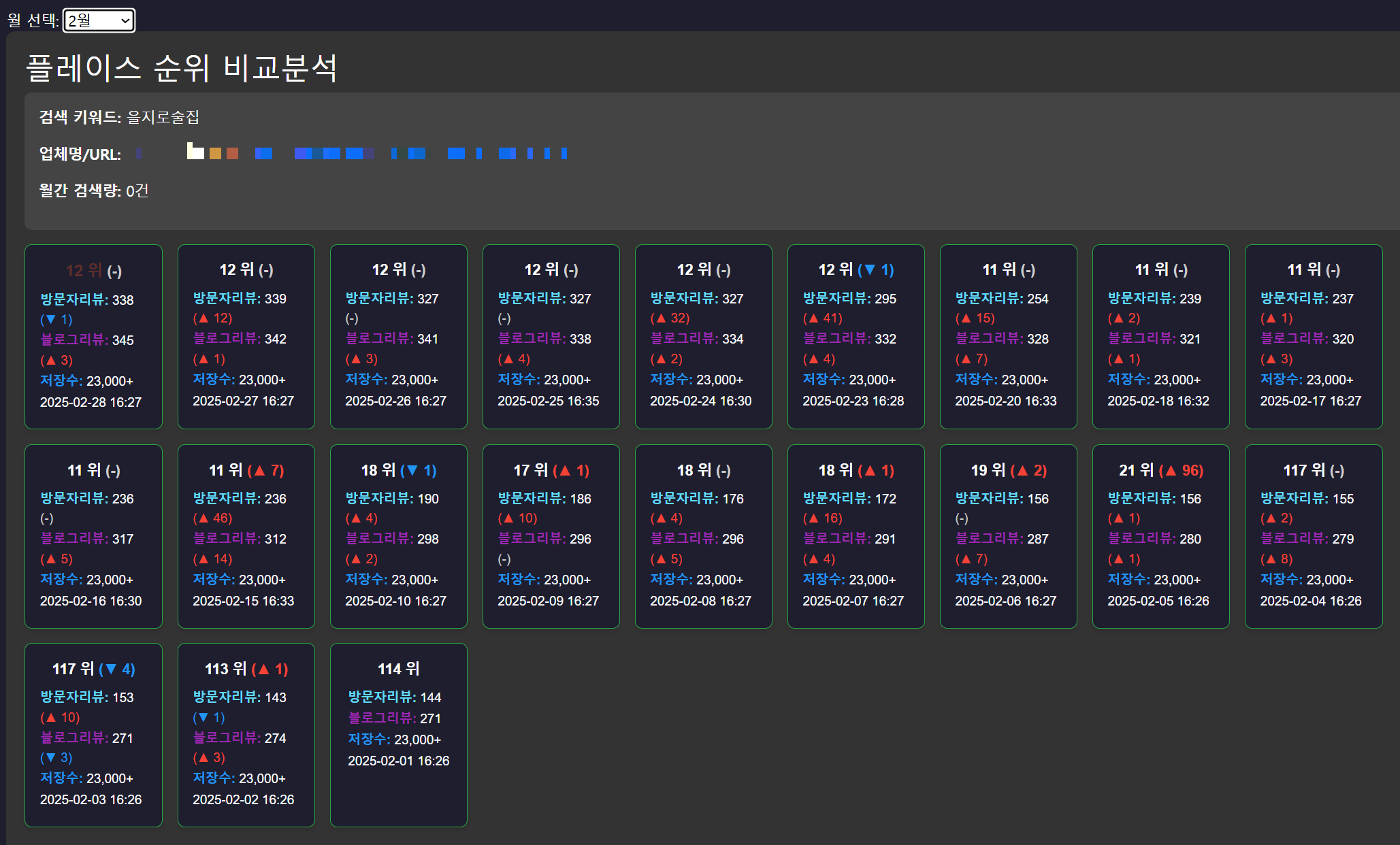
Task: Click 블로그리뷰 312 in the Feb 15 card
Action: [x=240, y=538]
